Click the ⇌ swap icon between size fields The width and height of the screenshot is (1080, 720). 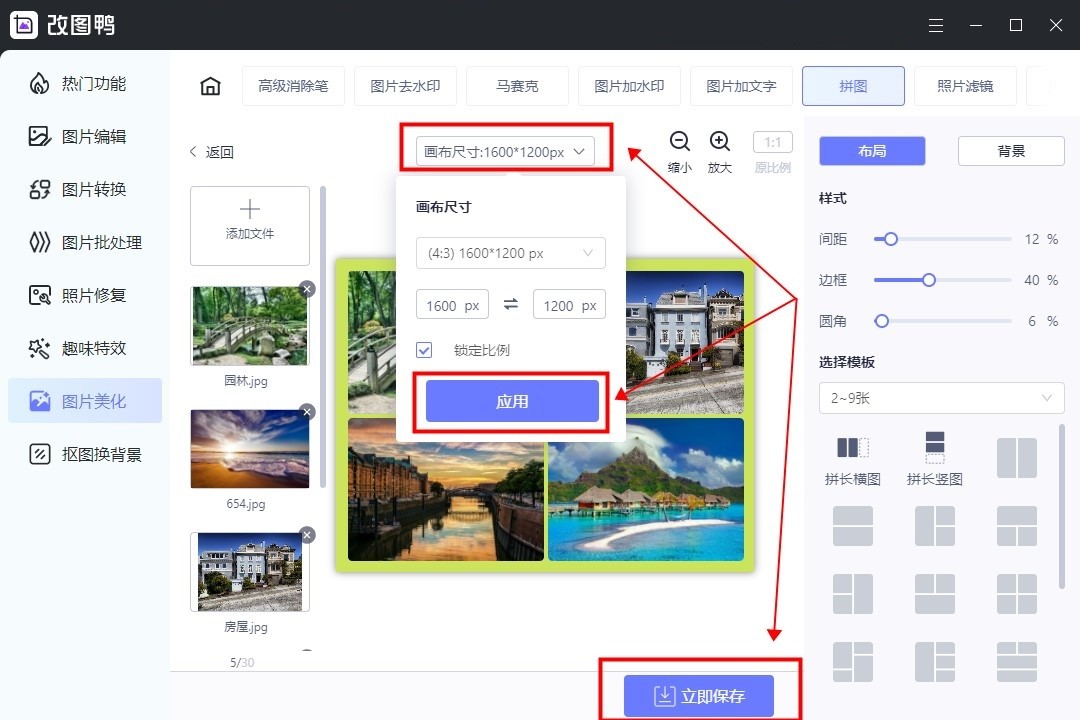(x=510, y=305)
